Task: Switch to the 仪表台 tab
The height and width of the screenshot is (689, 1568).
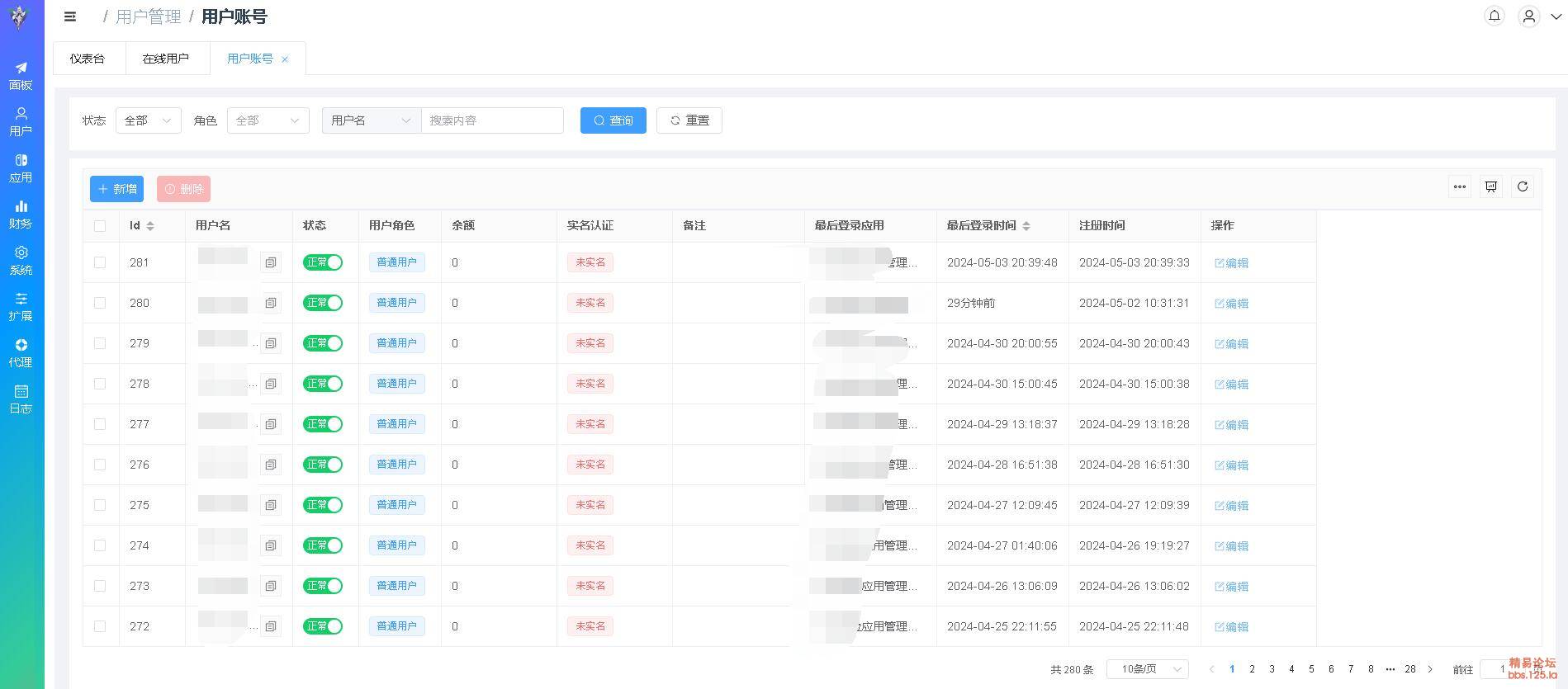Action: 88,59
